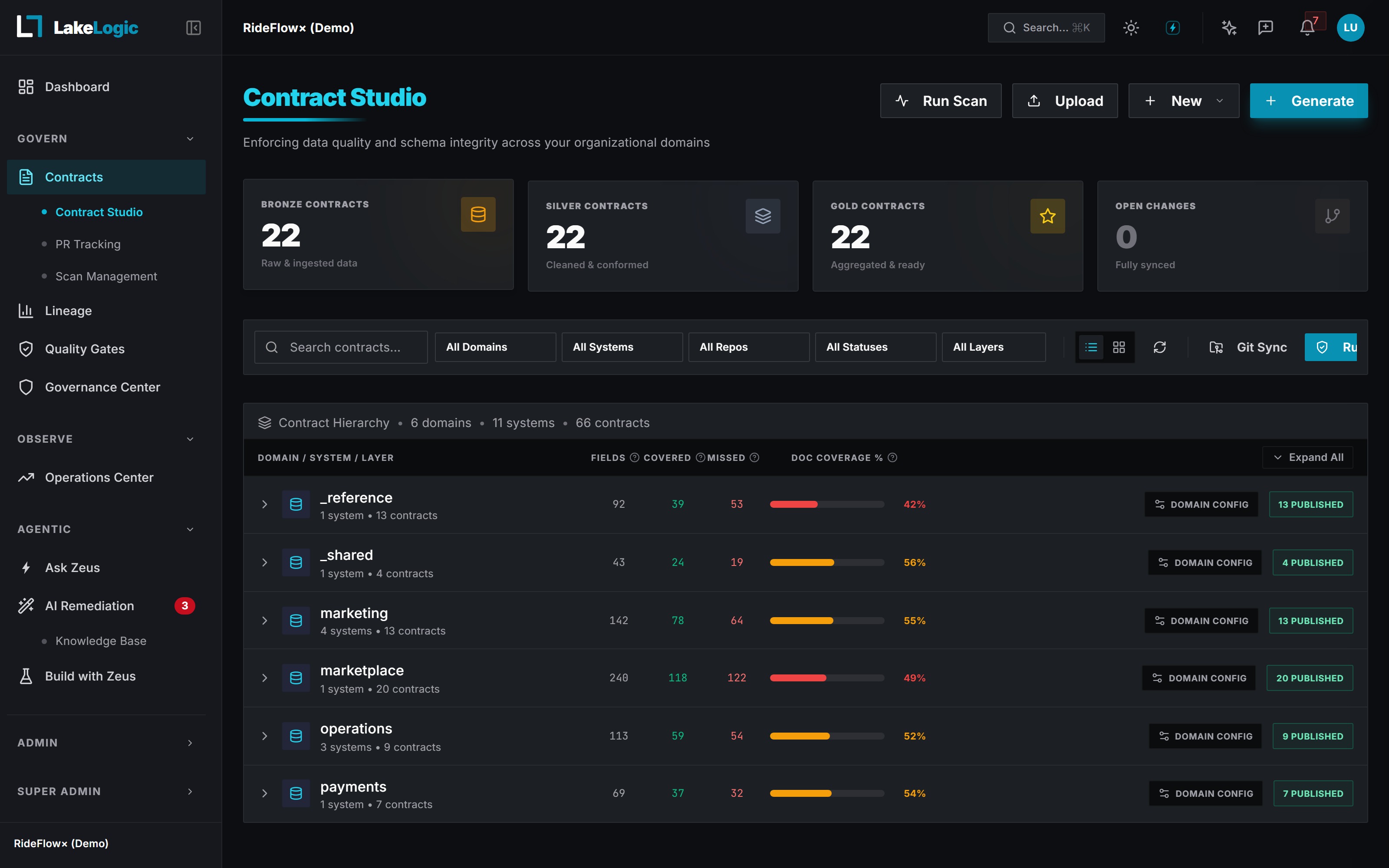
Task: Toggle light theme sun icon
Action: pyautogui.click(x=1131, y=27)
